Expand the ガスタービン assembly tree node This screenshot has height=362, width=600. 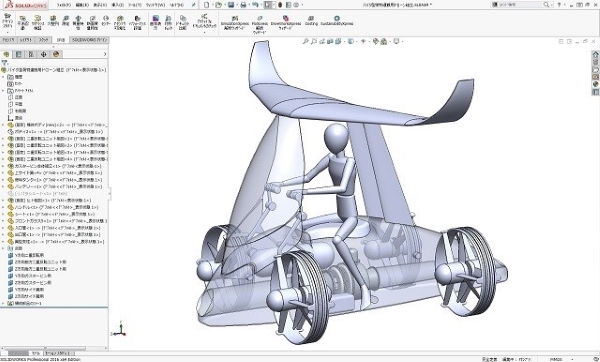point(3,166)
